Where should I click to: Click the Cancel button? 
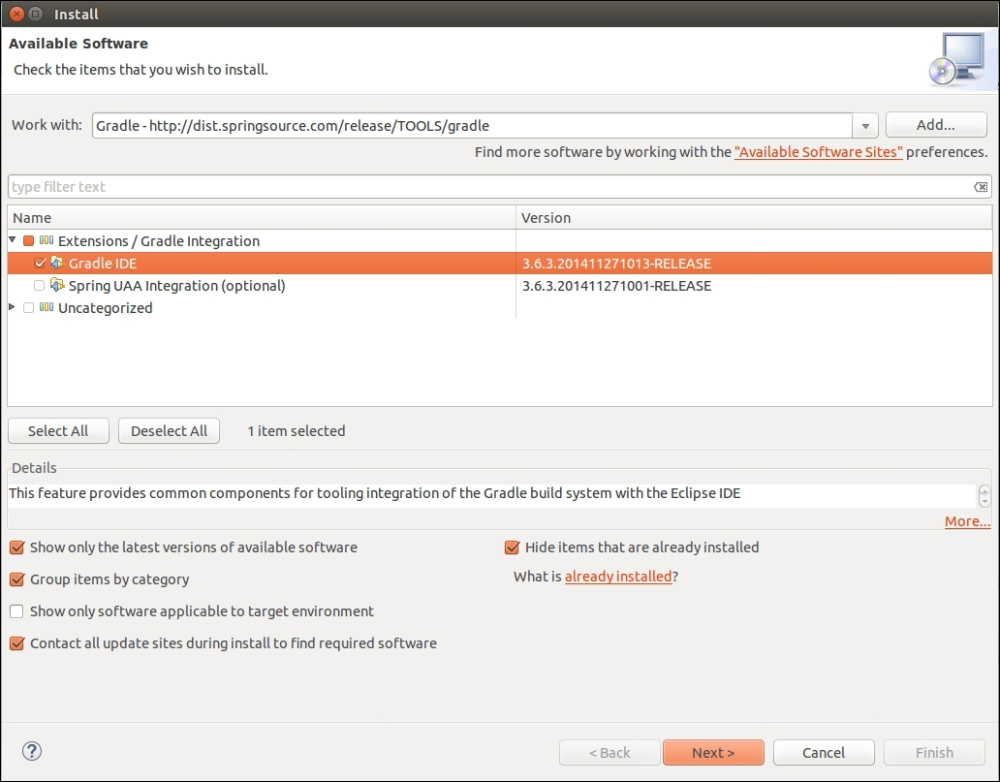tap(823, 753)
